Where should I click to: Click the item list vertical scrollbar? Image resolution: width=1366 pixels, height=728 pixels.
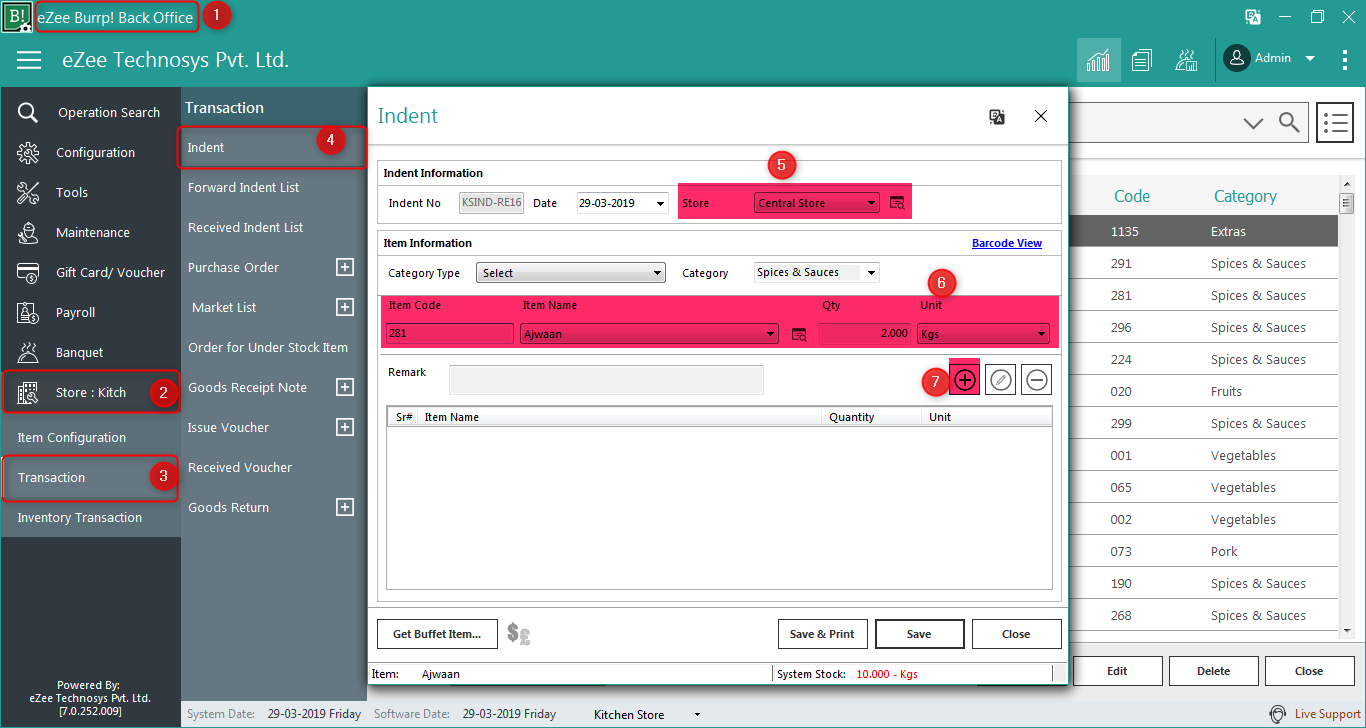coord(1346,408)
